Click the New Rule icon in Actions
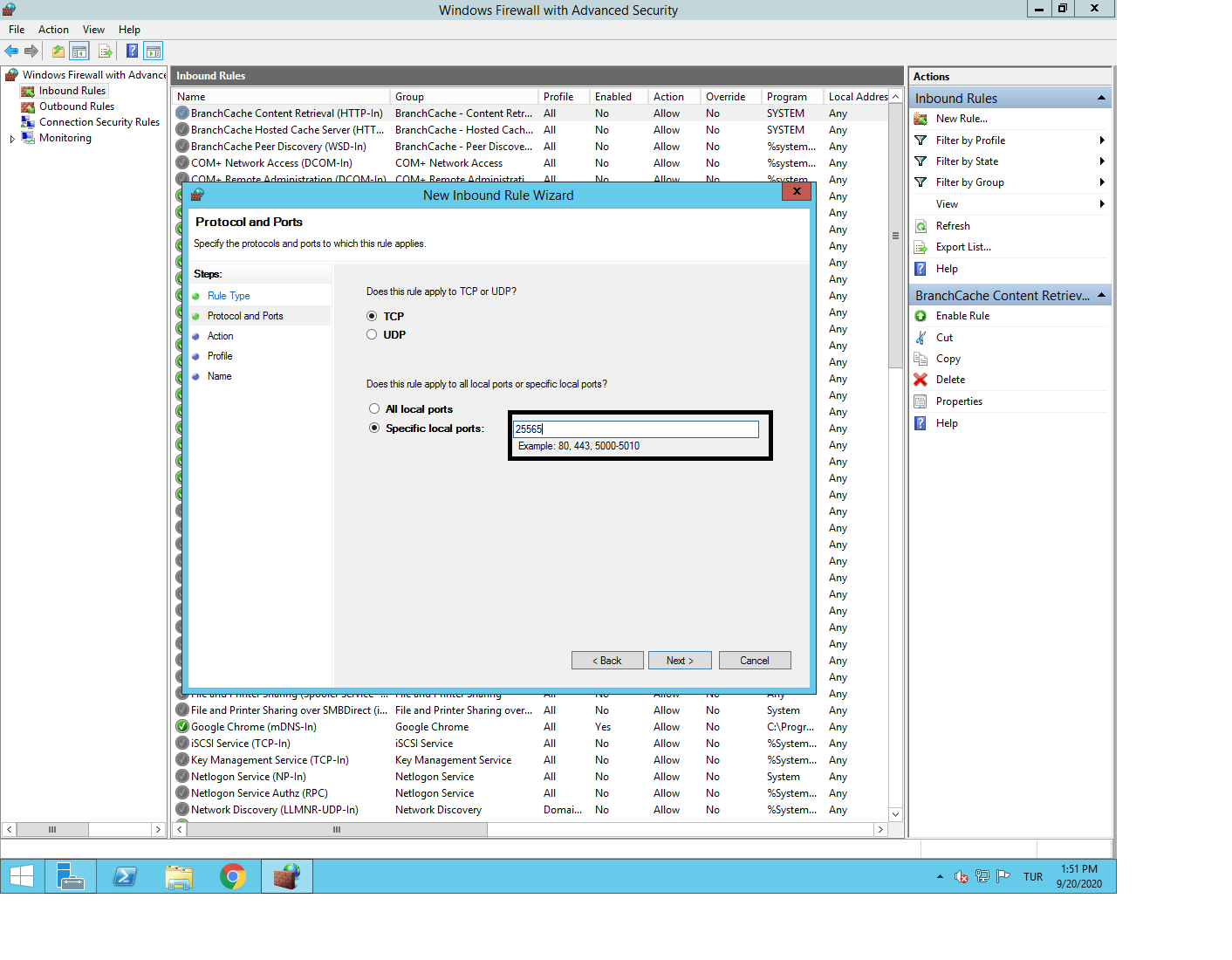This screenshot has width=1232, height=960. tap(921, 119)
